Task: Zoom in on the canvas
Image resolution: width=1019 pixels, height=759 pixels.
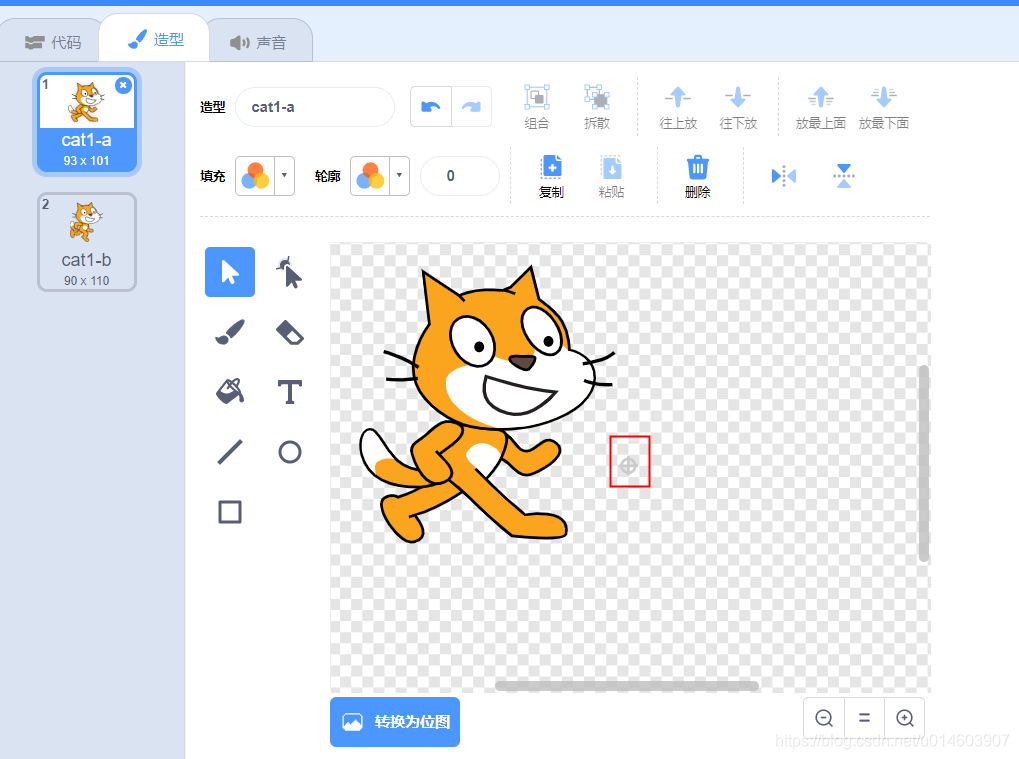Action: [x=905, y=717]
